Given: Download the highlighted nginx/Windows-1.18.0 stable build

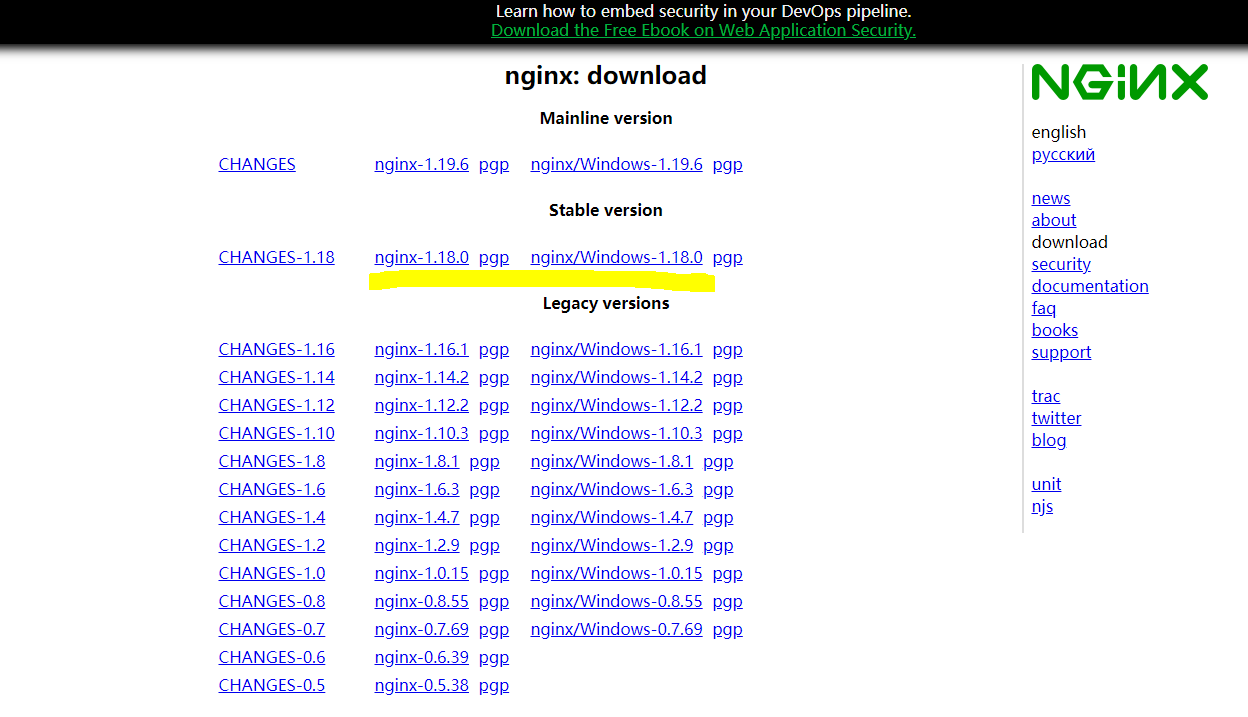Looking at the screenshot, I should (616, 257).
